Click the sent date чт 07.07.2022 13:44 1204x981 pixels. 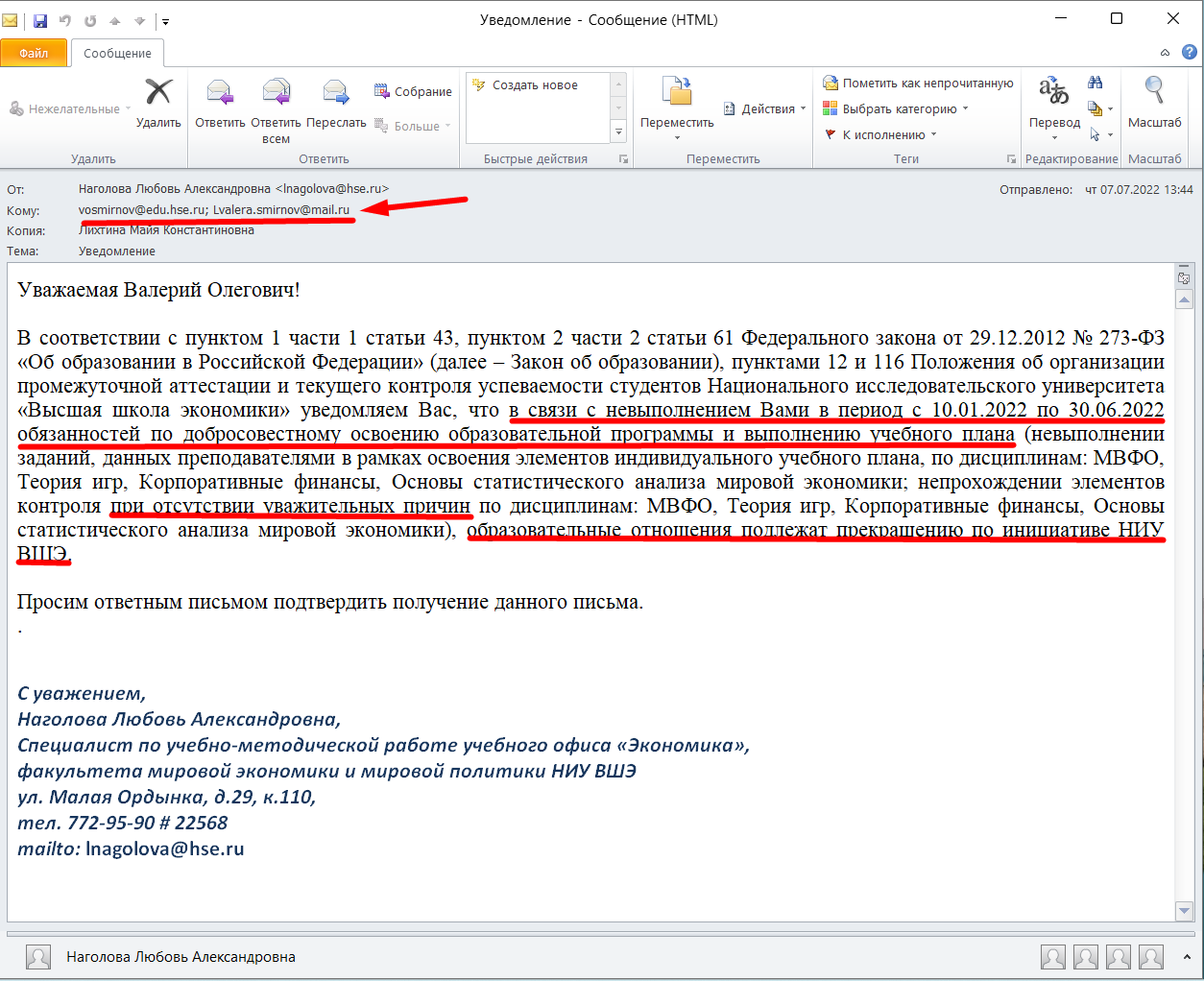(1139, 189)
